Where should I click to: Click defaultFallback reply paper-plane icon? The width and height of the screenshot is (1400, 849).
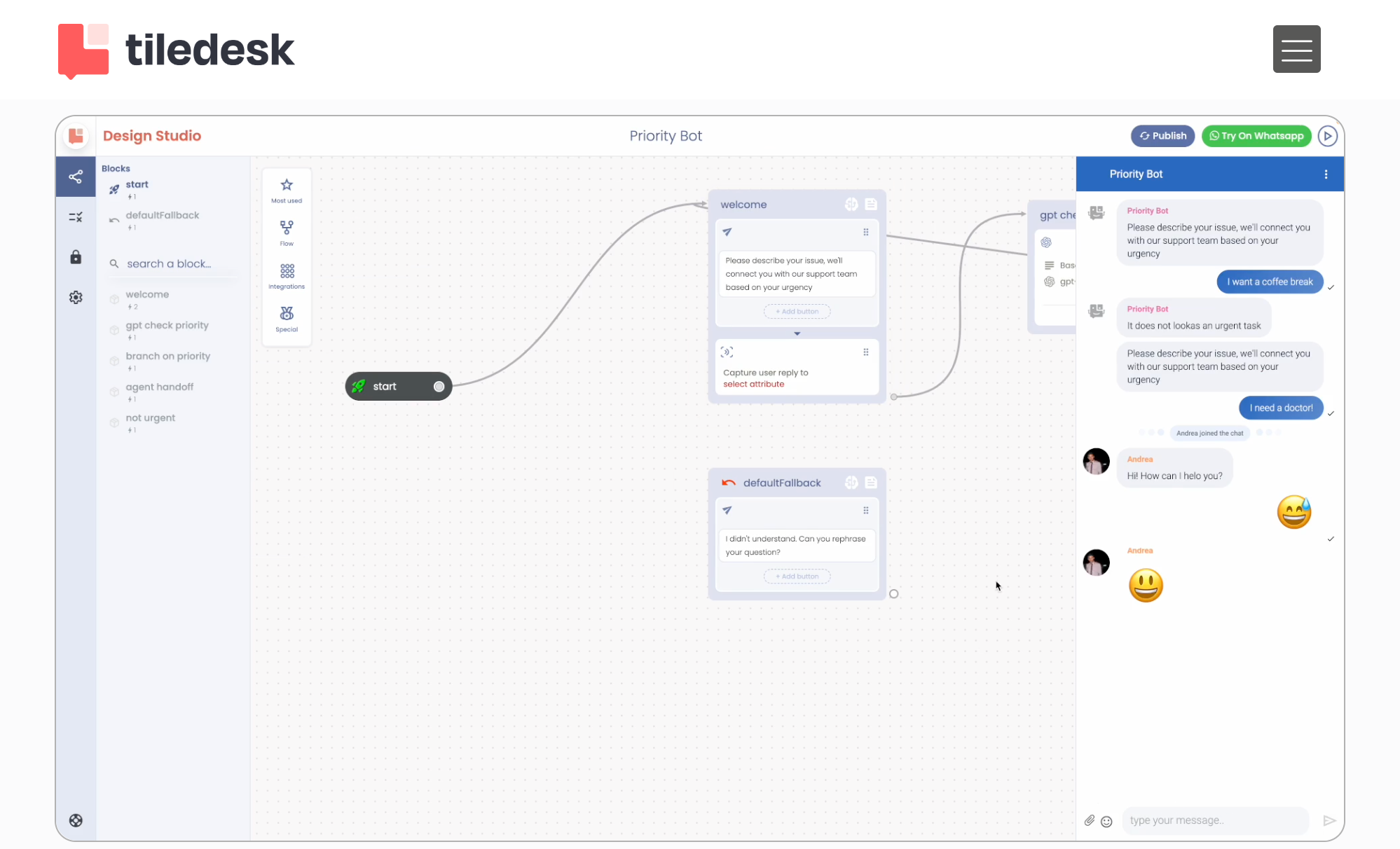pos(727,510)
